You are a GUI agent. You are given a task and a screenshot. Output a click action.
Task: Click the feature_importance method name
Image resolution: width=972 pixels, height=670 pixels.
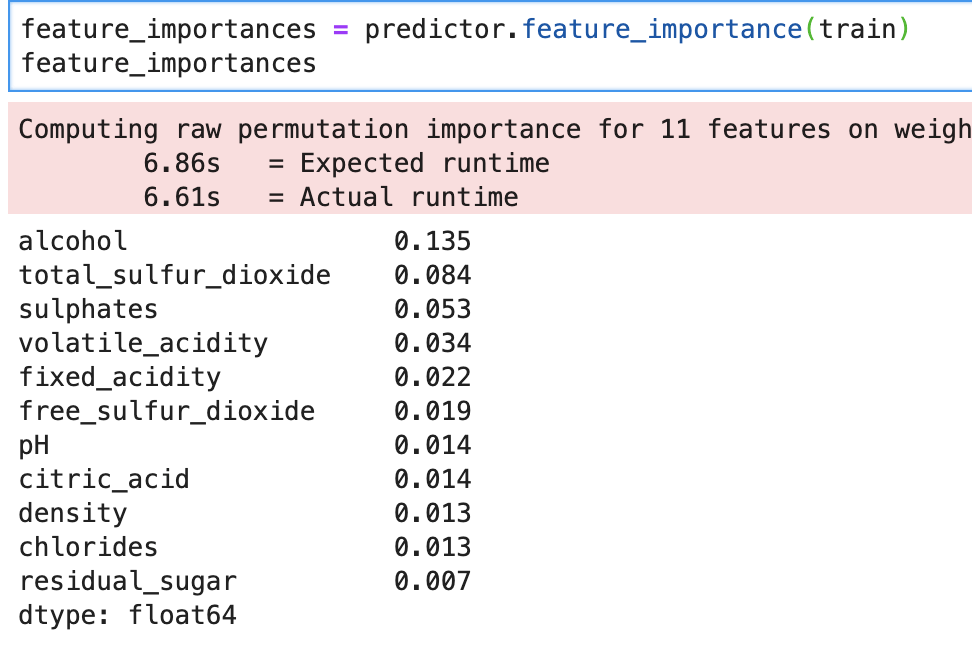(661, 29)
